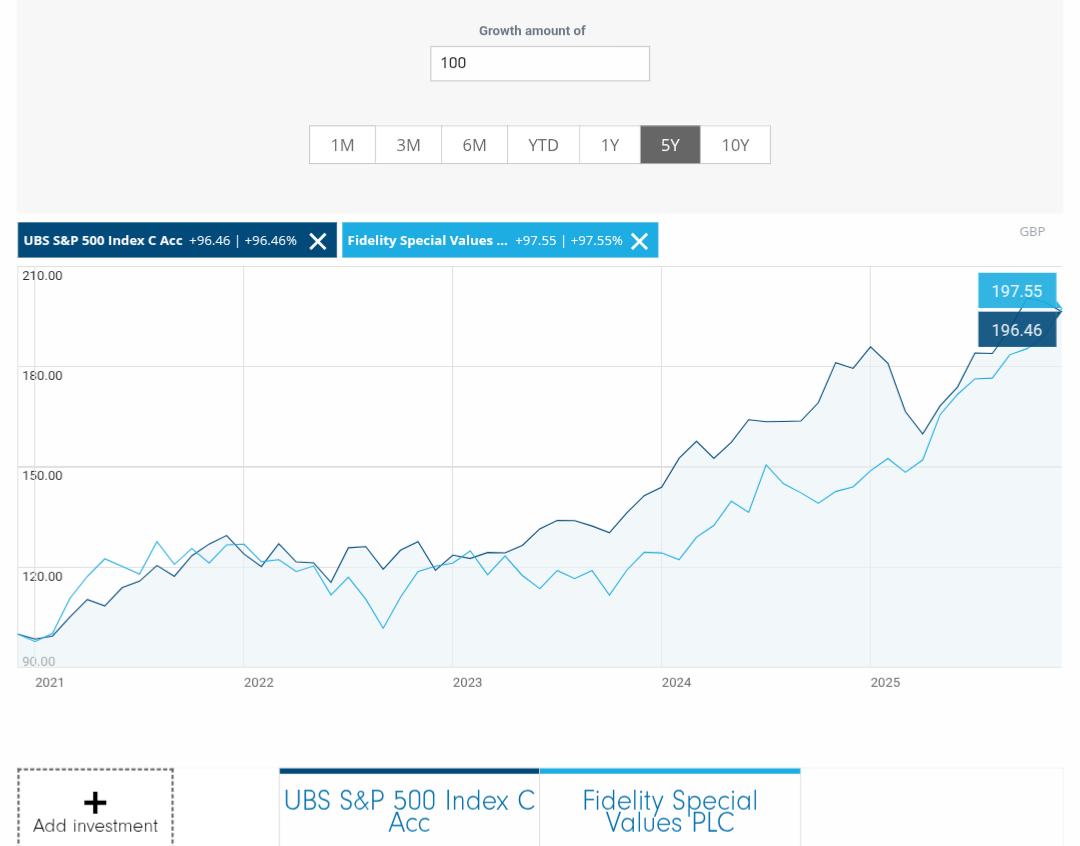Screen dimensions: 1080x846
Task: Click the 150.00 y-axis label
Action: 42,475
